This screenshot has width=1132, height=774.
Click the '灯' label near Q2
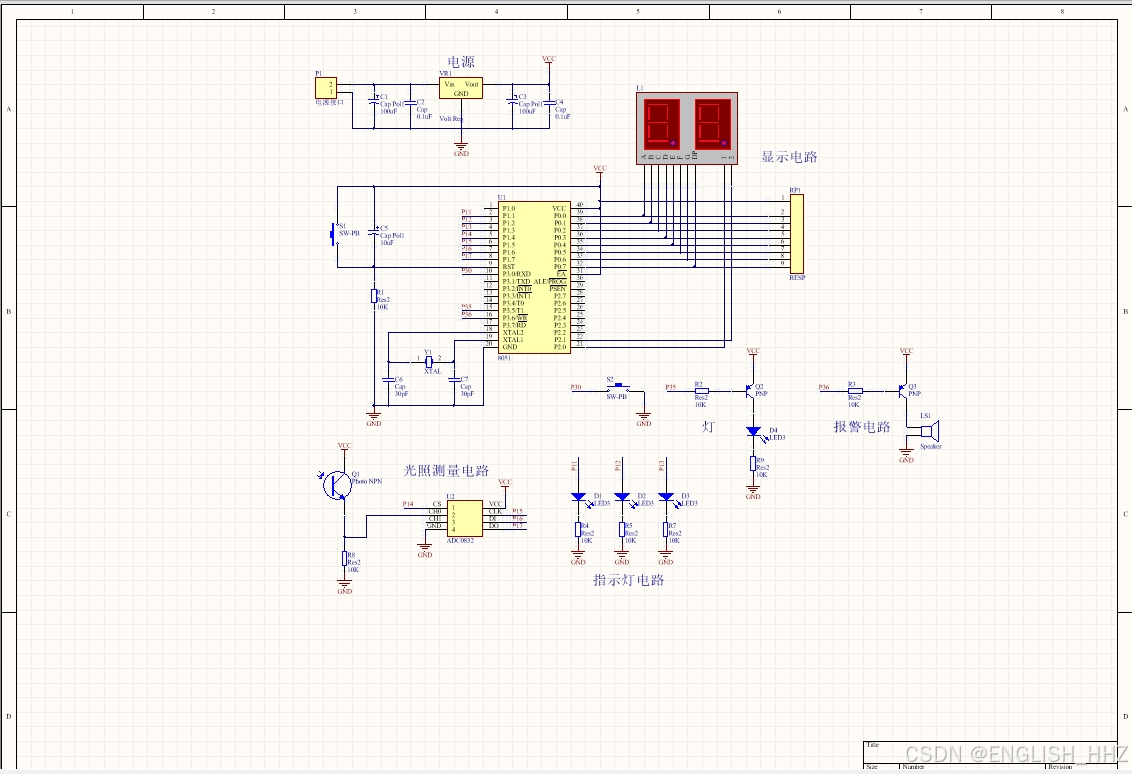pyautogui.click(x=709, y=427)
